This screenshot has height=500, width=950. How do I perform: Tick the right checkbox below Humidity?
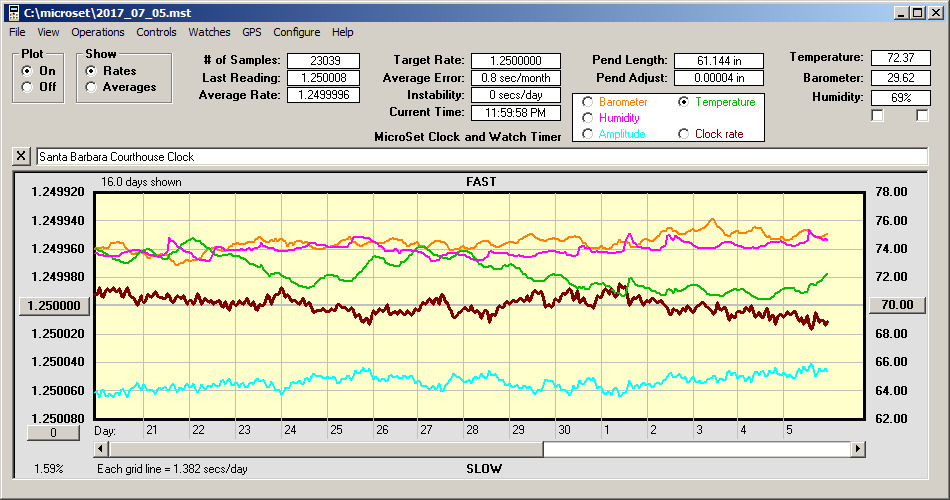[921, 116]
